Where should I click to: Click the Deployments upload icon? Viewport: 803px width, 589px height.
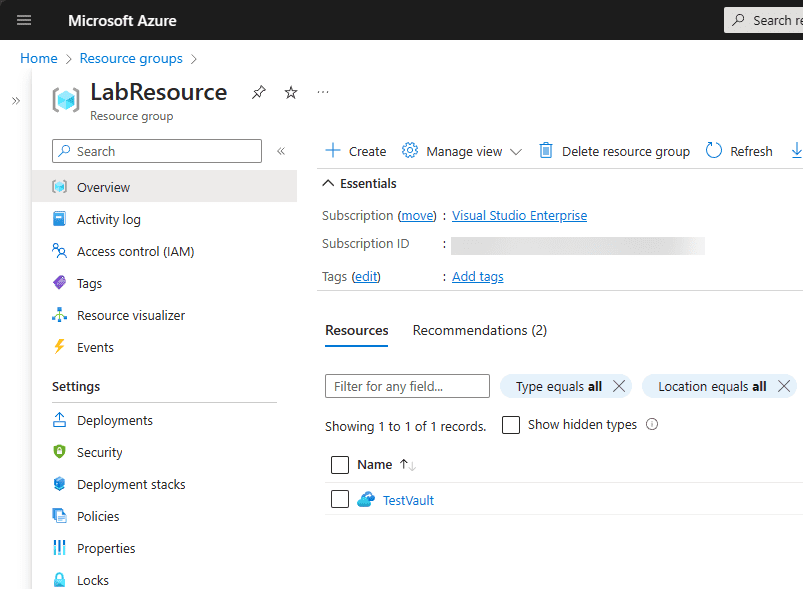pos(59,420)
